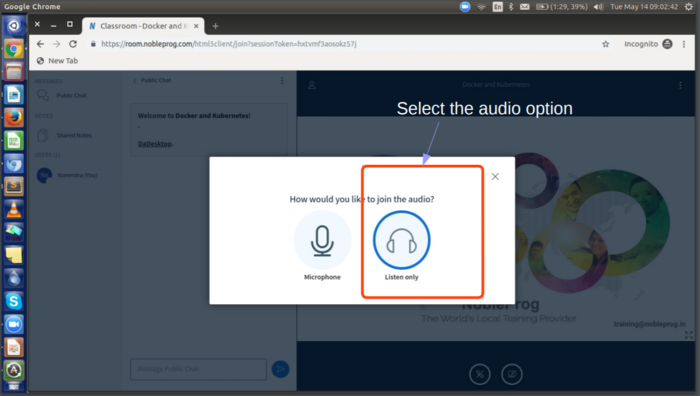Go back in Chrome browser

click(x=40, y=44)
